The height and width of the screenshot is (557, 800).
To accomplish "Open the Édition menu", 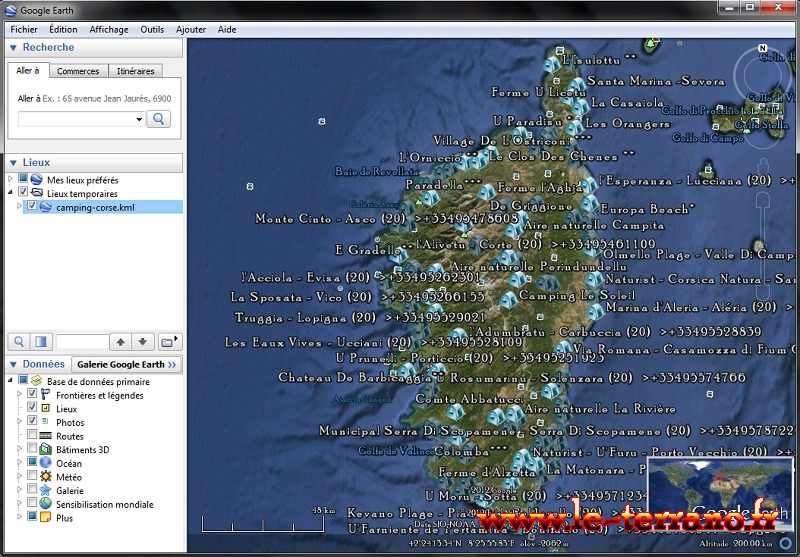I will [x=63, y=30].
